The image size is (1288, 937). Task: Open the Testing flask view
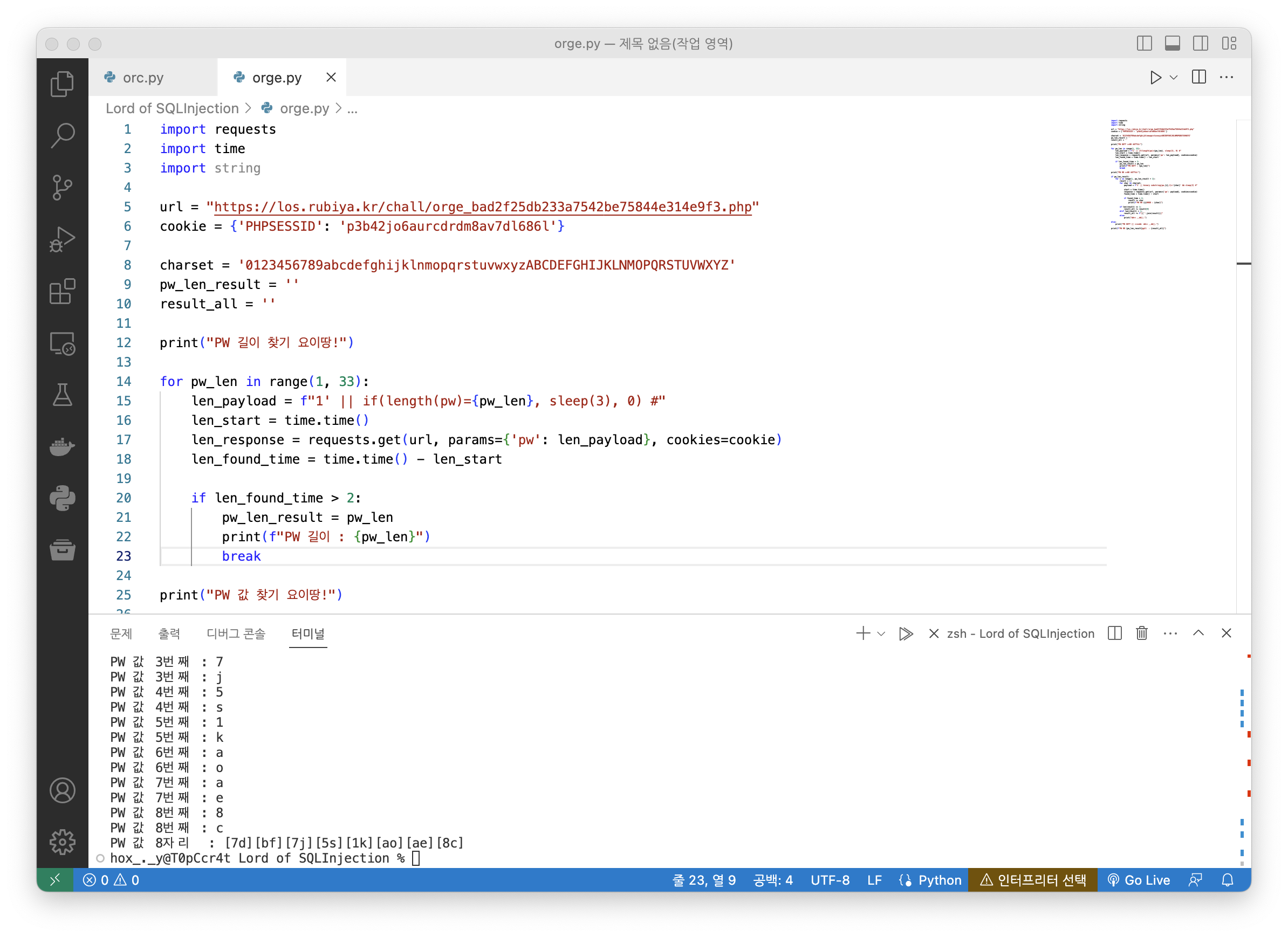tap(62, 395)
